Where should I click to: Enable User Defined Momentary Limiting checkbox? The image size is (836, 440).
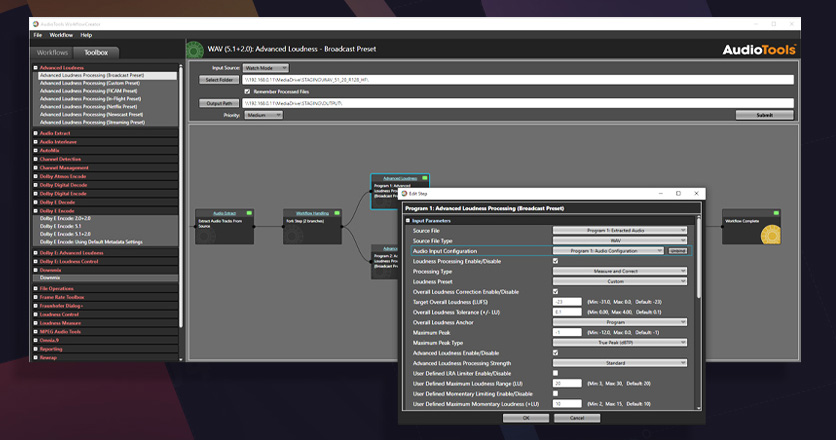[556, 393]
